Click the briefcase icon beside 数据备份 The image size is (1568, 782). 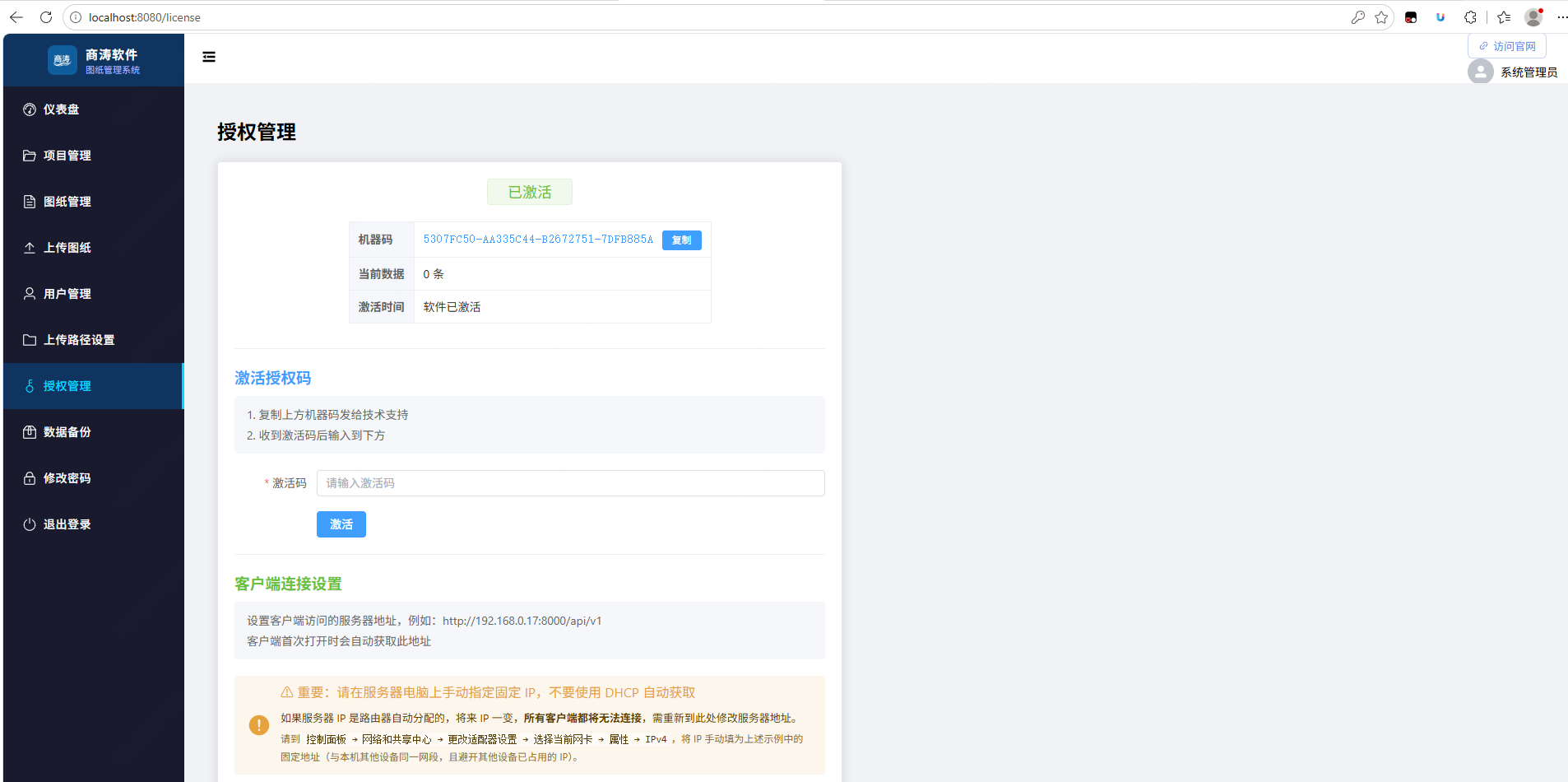[30, 432]
